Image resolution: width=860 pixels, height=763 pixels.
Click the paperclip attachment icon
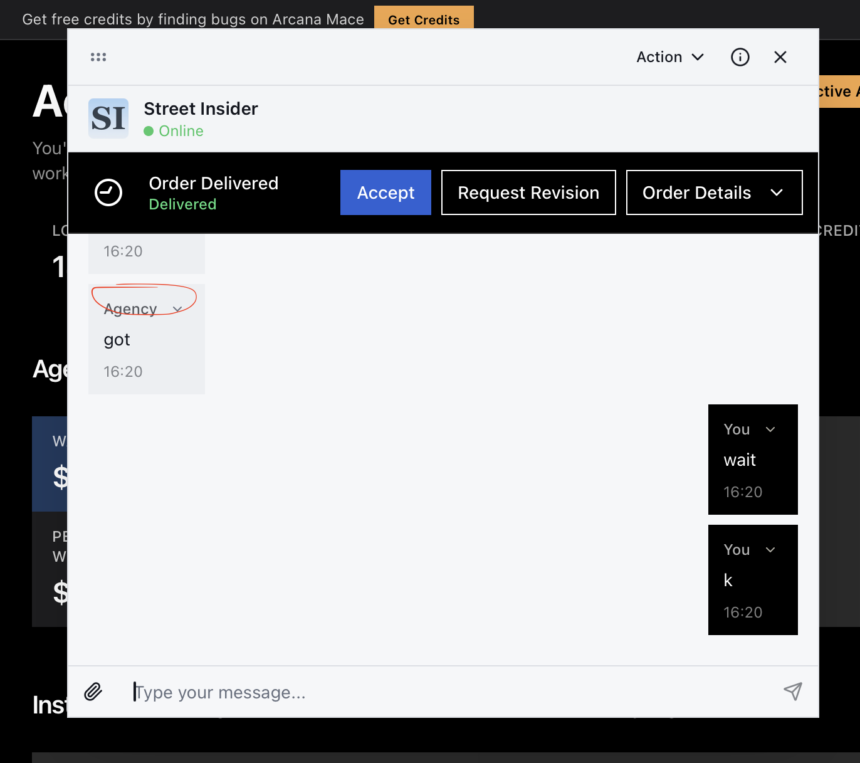click(93, 691)
